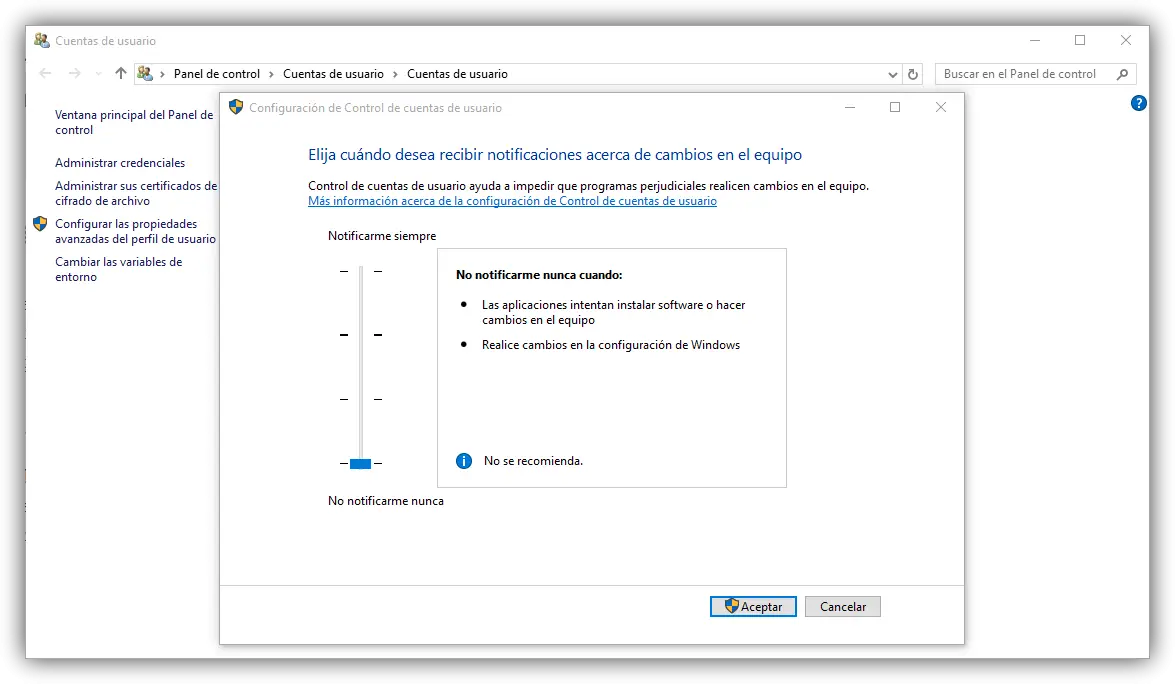Image resolution: width=1175 pixels, height=684 pixels.
Task: Go up one level with up arrow
Action: [121, 73]
